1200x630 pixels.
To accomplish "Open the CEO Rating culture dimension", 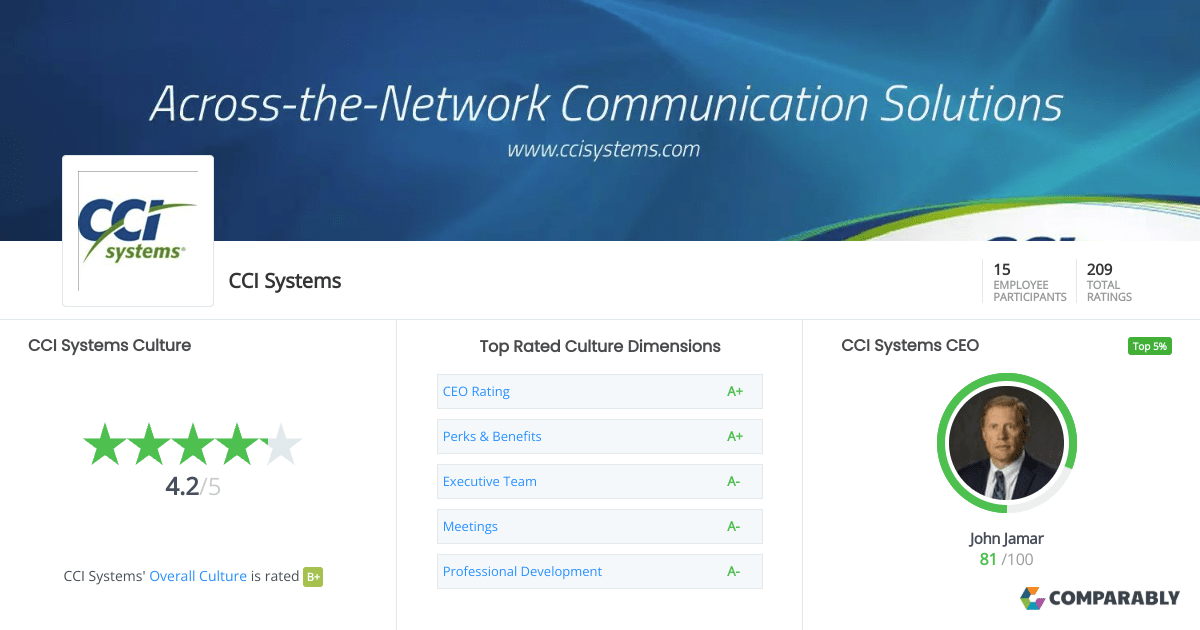I will [476, 391].
